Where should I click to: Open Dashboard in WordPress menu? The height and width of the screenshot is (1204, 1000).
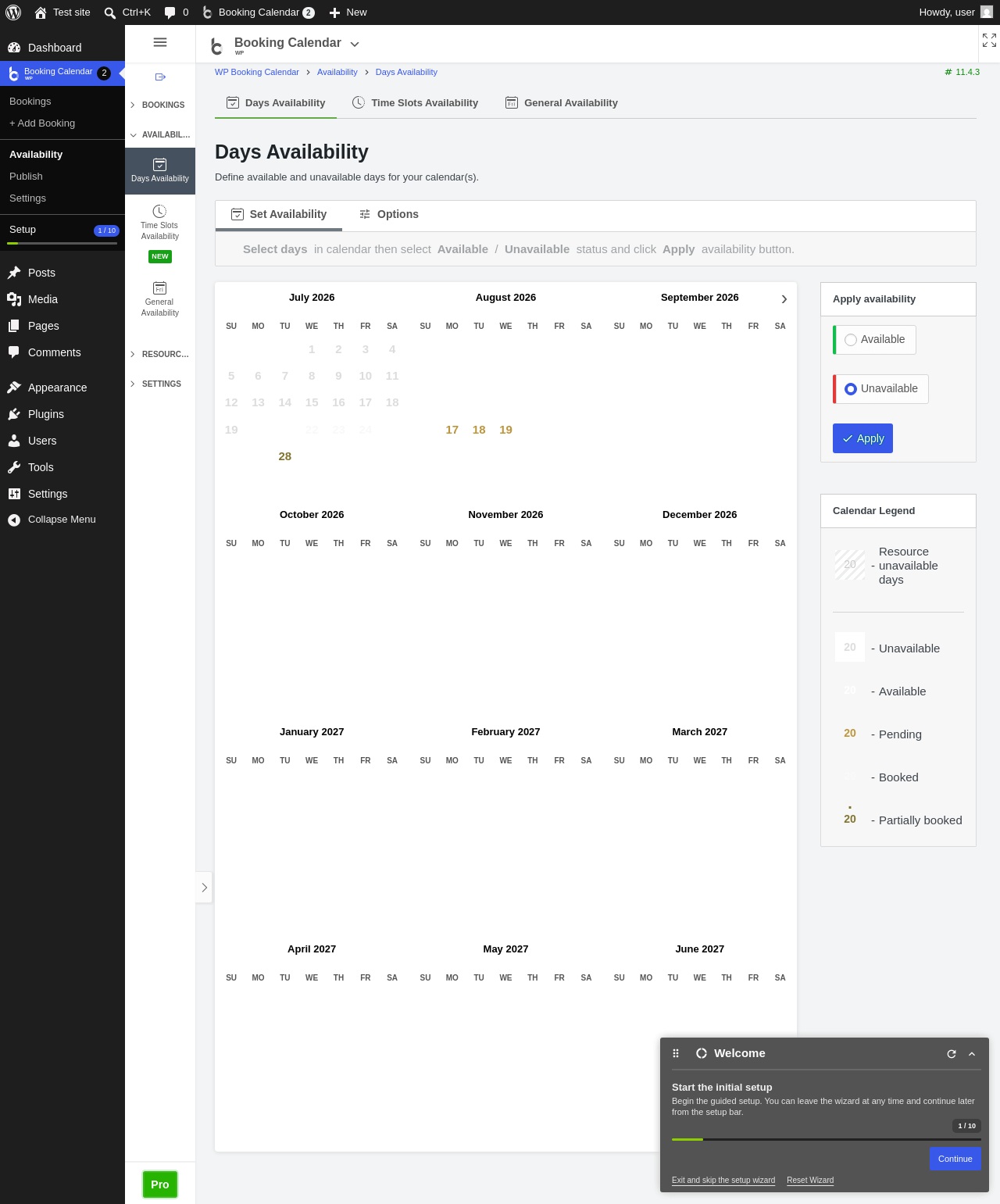(62, 48)
